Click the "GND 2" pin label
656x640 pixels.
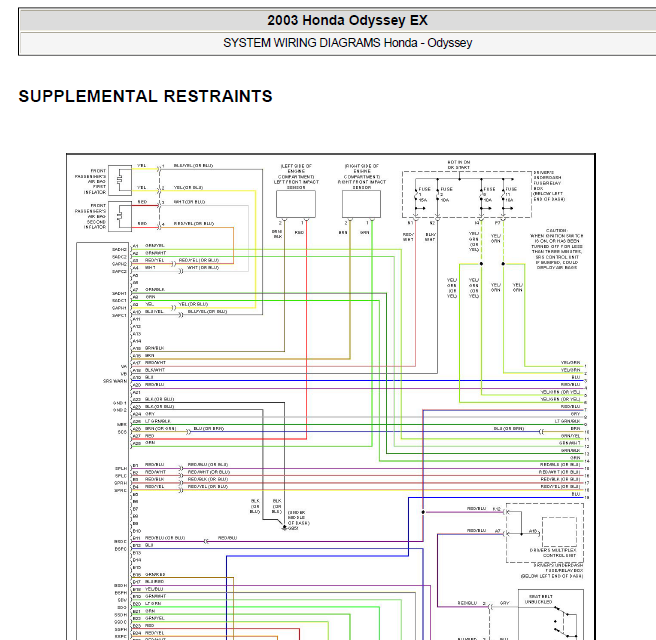120,410
